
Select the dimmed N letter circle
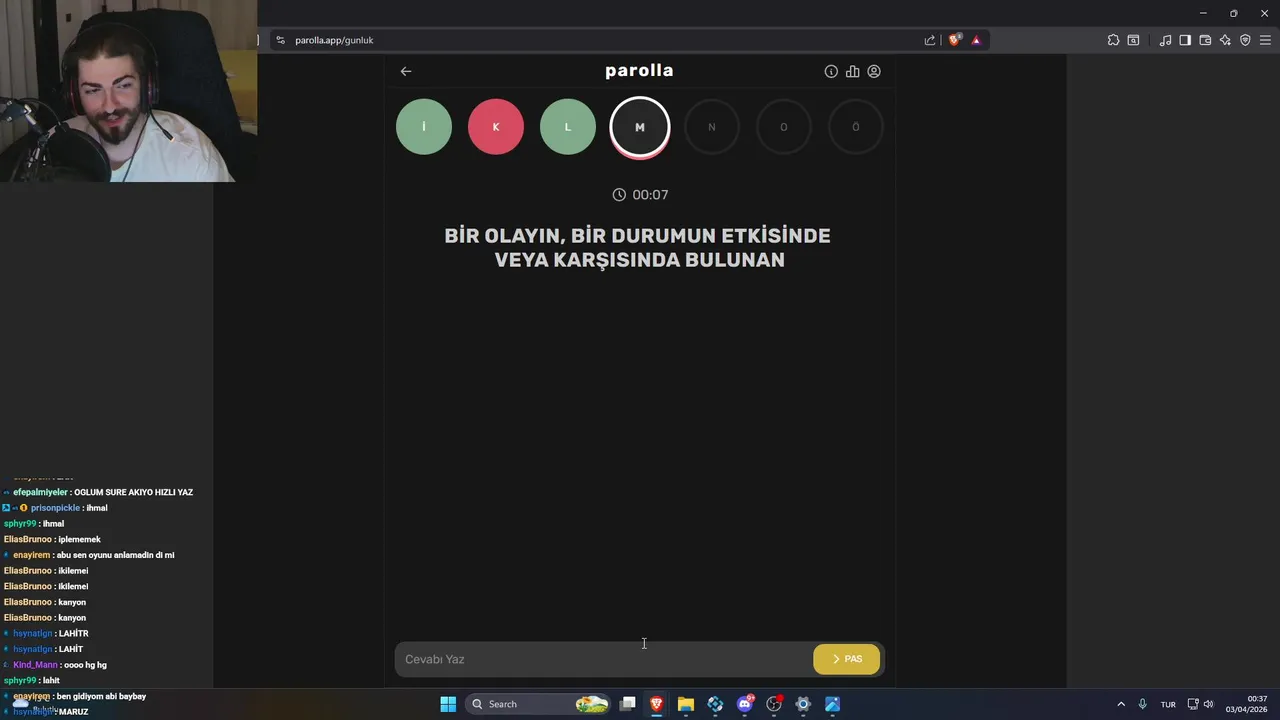pos(712,127)
